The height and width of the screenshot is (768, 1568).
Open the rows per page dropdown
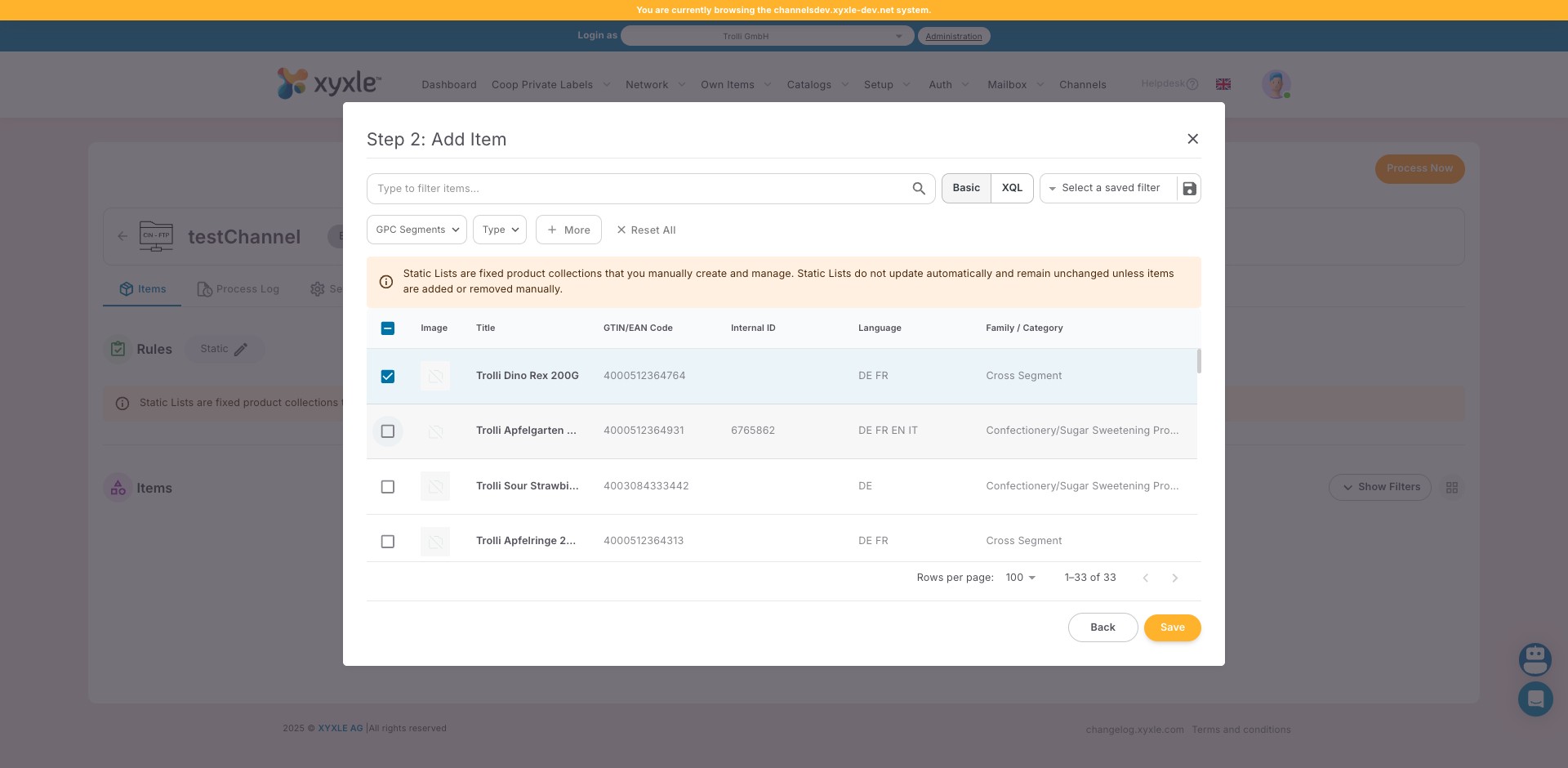point(1020,578)
